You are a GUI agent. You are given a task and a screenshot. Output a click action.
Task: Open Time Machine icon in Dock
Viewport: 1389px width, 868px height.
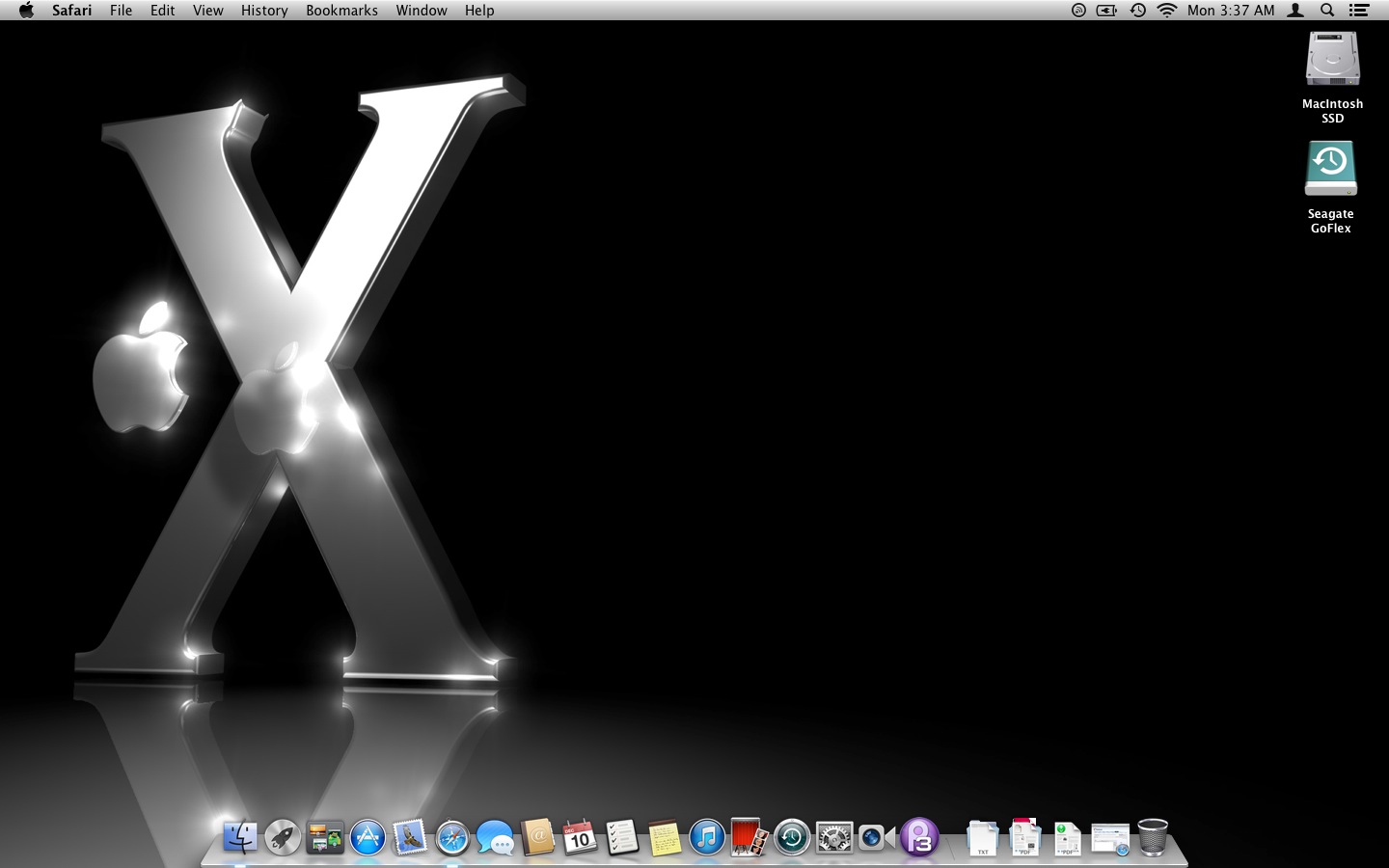coord(792,837)
